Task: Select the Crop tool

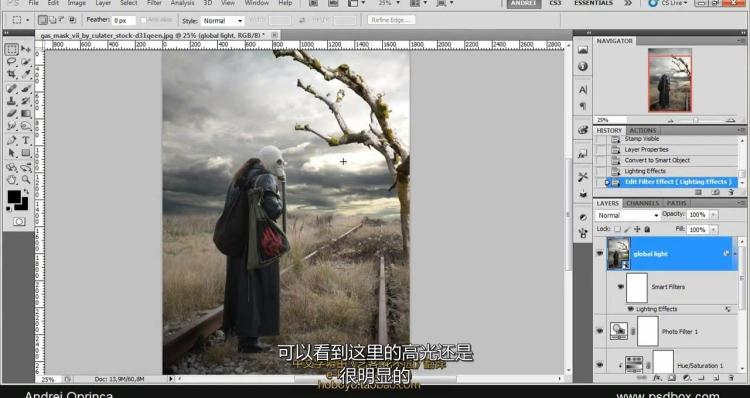Action: point(11,75)
